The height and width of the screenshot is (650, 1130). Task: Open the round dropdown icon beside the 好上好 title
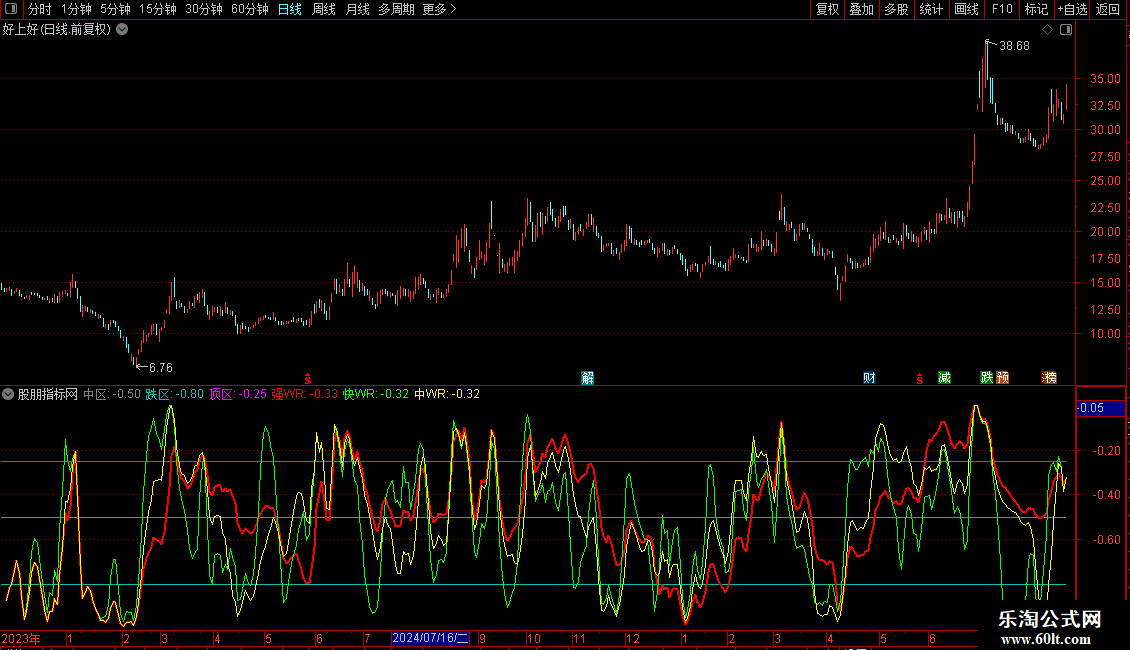(x=123, y=30)
